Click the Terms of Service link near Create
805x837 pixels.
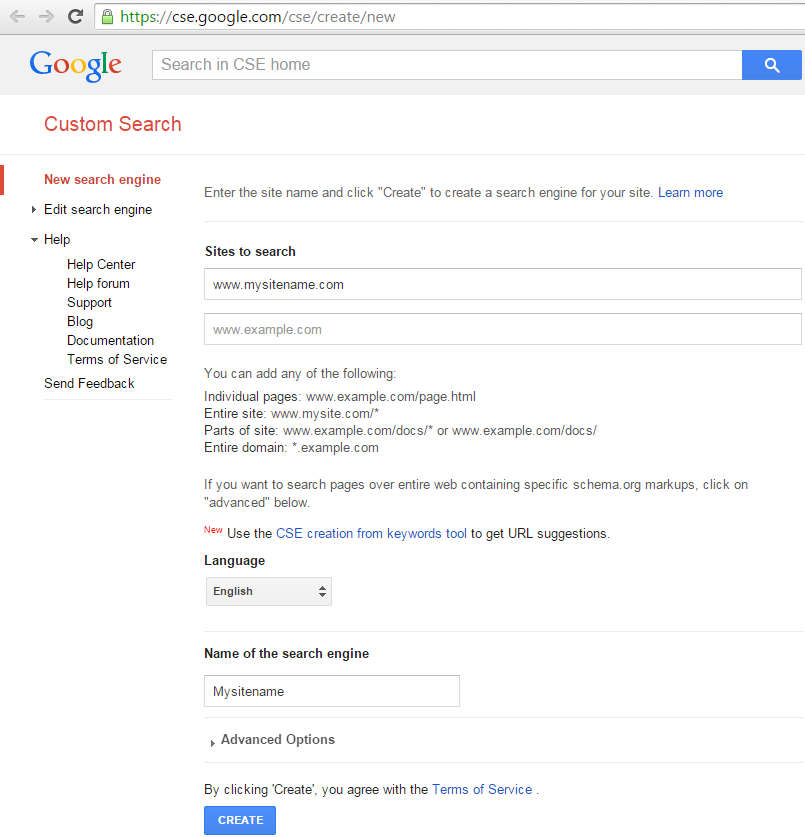(482, 789)
